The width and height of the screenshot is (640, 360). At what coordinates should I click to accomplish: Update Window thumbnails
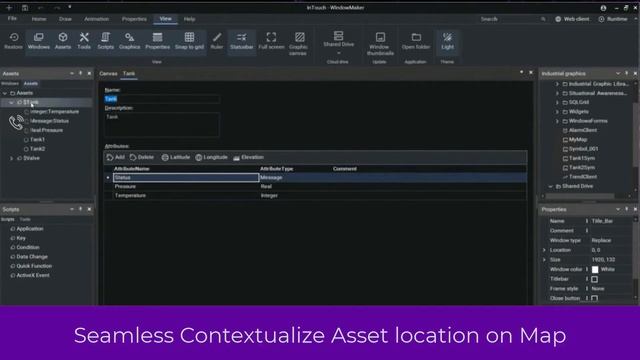(x=380, y=44)
